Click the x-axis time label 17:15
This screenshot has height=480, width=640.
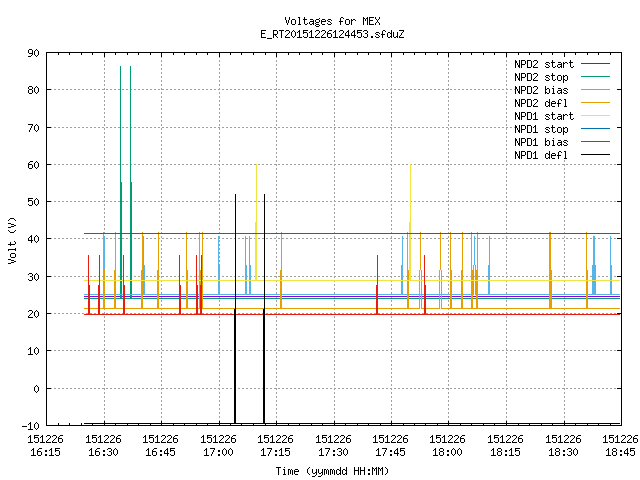276,452
